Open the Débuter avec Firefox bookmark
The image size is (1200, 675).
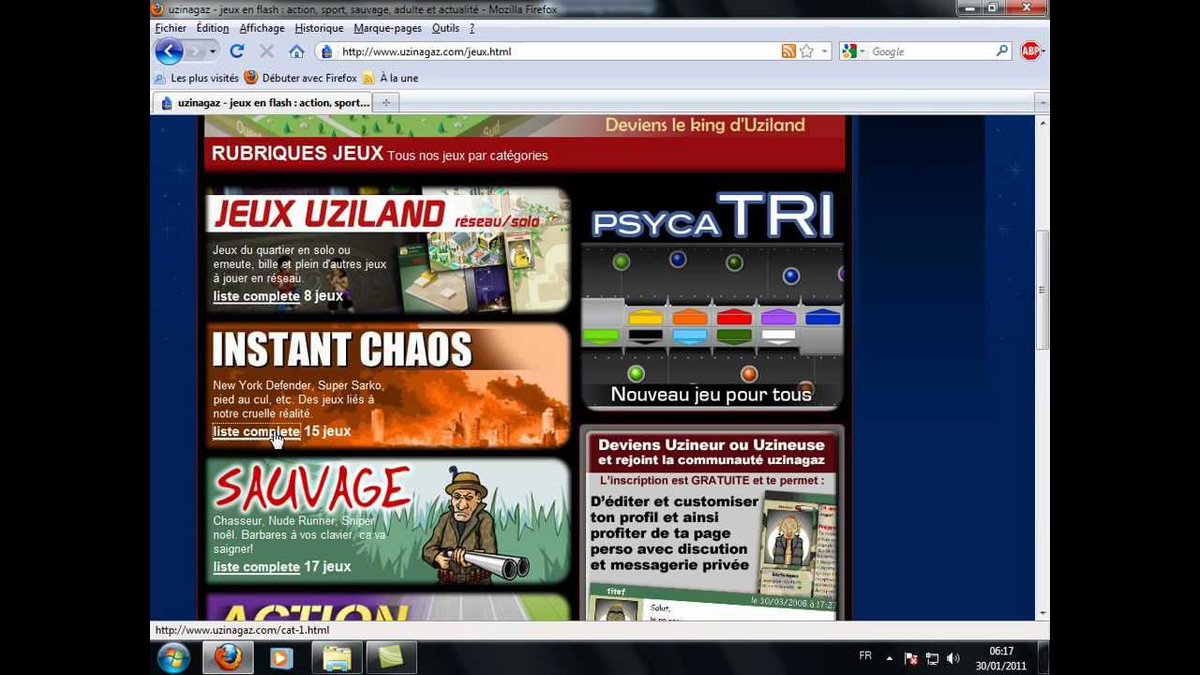[x=300, y=77]
